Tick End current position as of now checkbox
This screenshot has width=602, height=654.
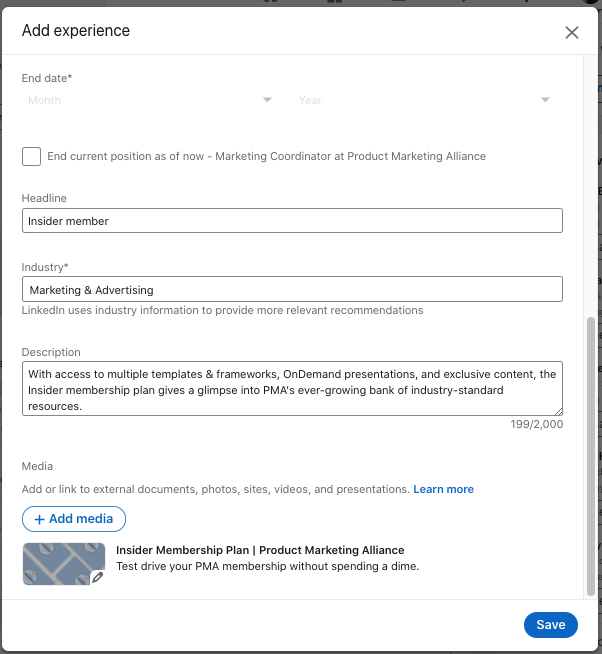click(x=31, y=156)
